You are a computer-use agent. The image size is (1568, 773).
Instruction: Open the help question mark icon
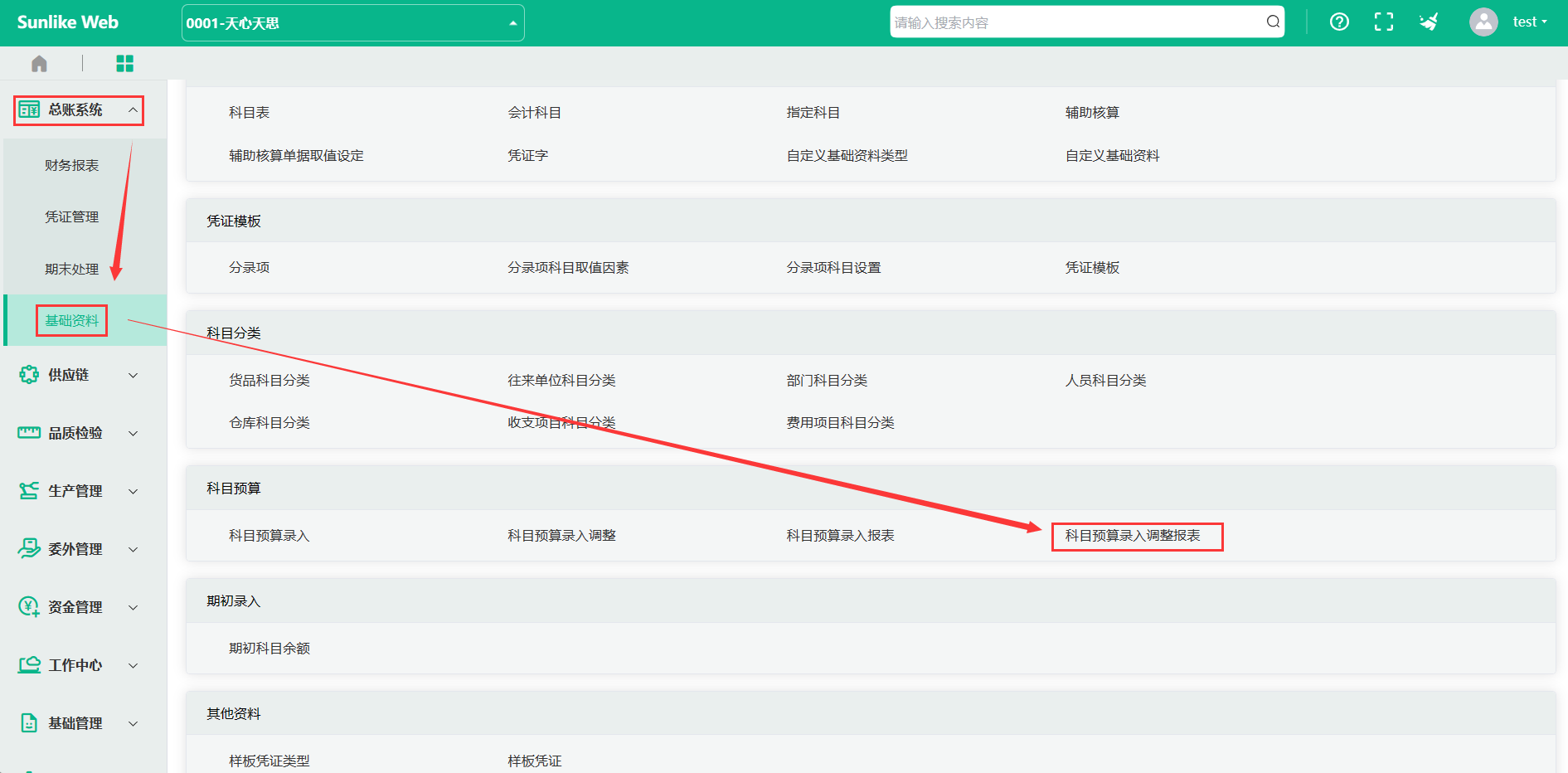click(x=1339, y=22)
